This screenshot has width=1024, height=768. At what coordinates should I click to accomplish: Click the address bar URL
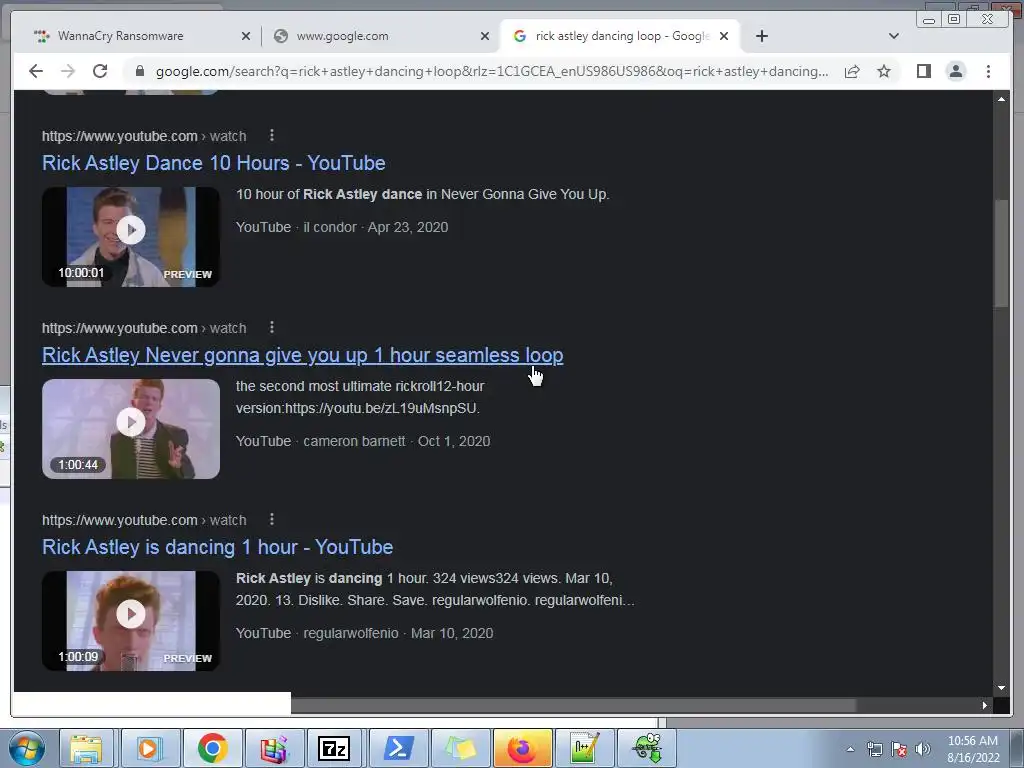click(x=492, y=71)
